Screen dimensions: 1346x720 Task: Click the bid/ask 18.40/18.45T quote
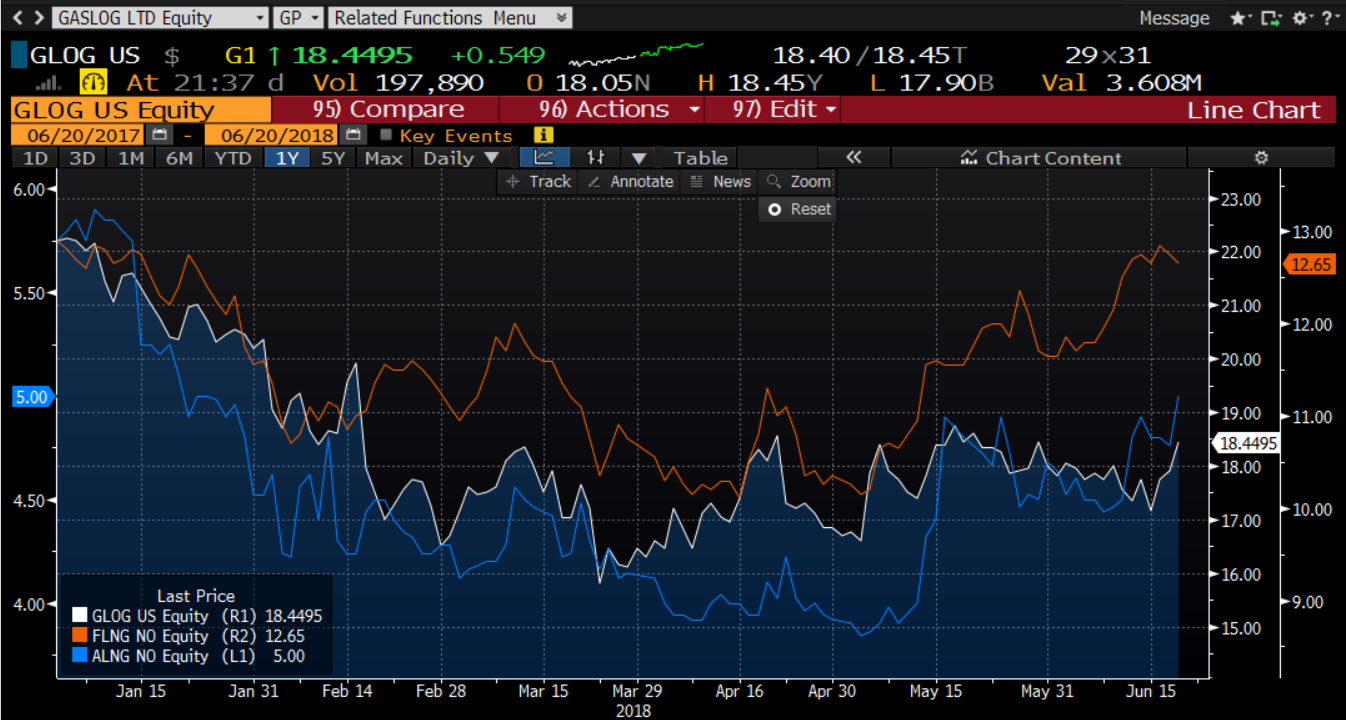(x=868, y=55)
